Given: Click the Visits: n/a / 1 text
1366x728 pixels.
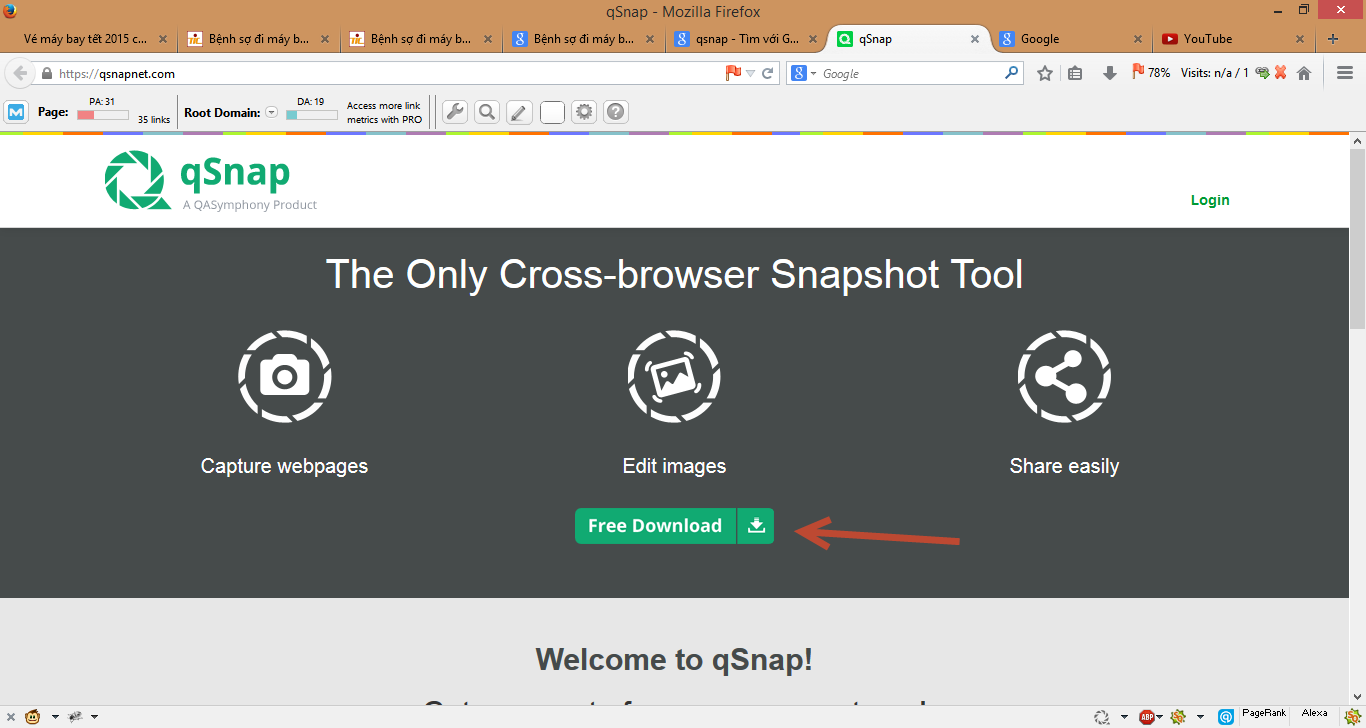Looking at the screenshot, I should coord(1215,73).
